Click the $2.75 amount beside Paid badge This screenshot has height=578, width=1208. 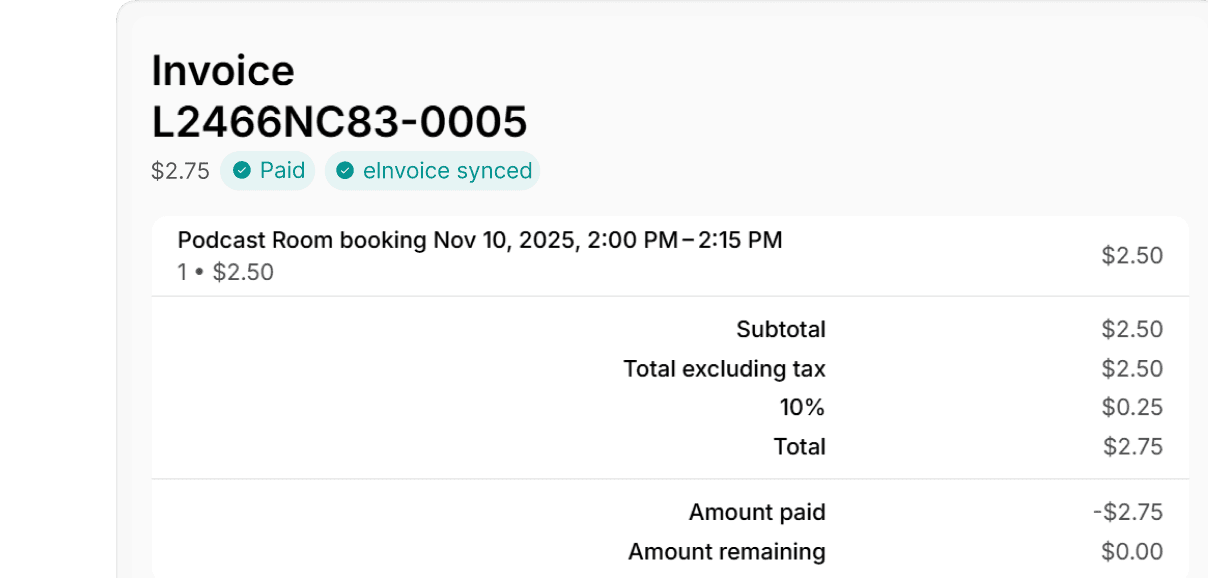tap(180, 171)
